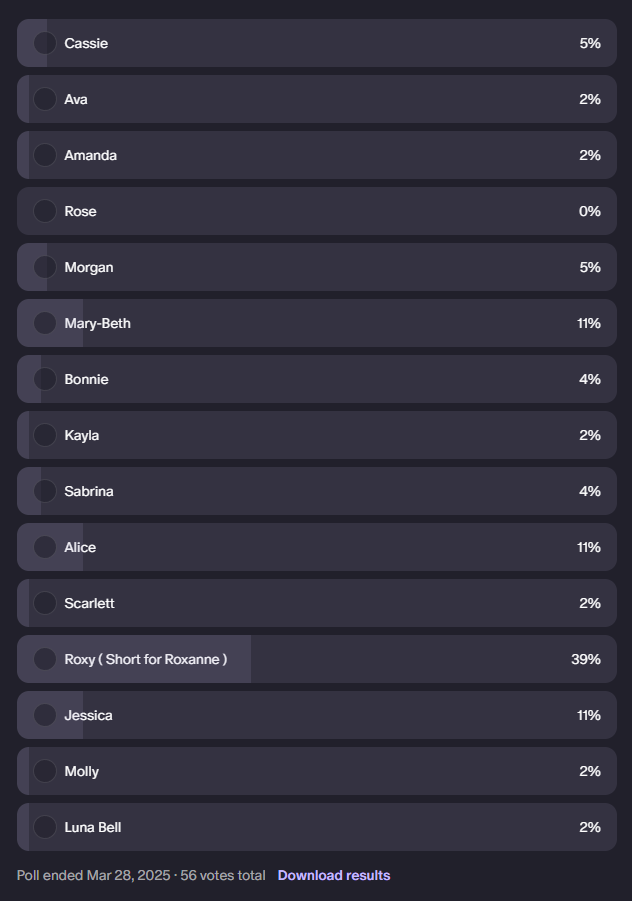Select Roxy (Short for Roxanne) option
Image resolution: width=632 pixels, height=901 pixels.
pyautogui.click(x=45, y=659)
